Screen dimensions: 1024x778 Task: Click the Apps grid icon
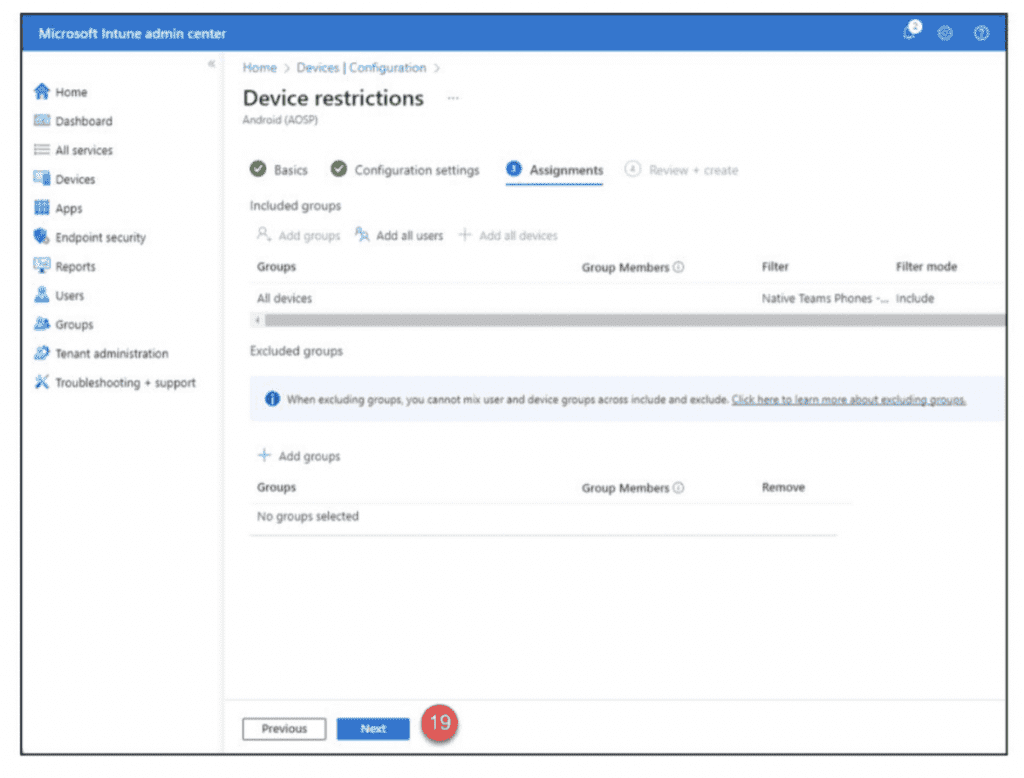click(42, 208)
